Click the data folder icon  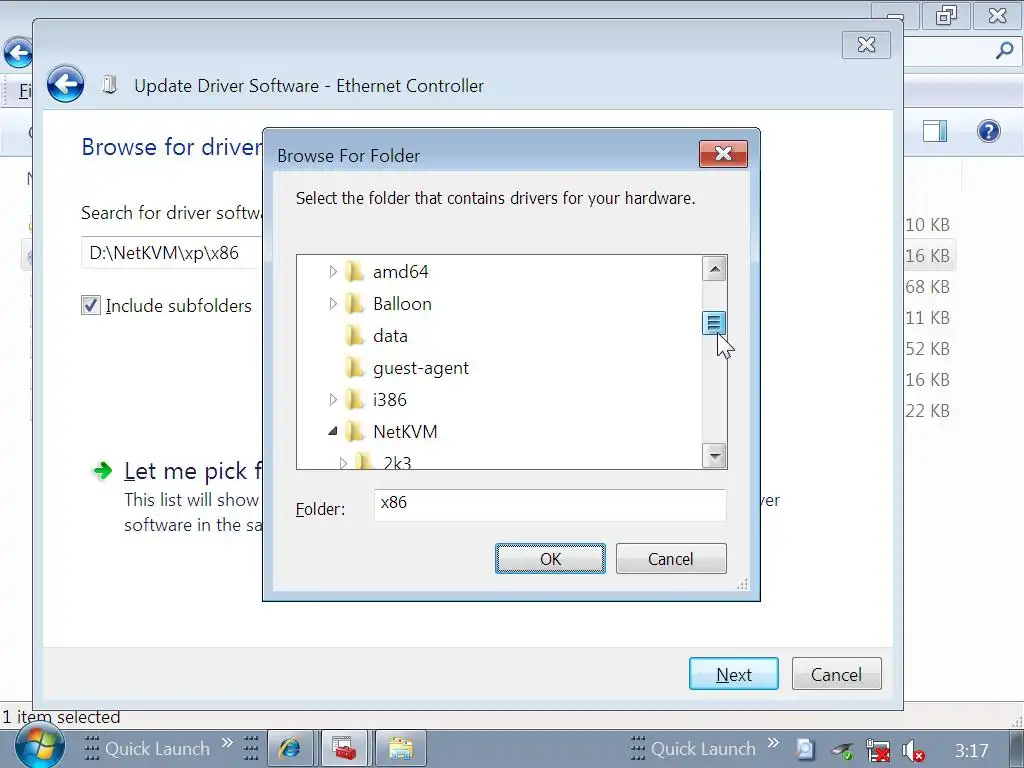[354, 336]
